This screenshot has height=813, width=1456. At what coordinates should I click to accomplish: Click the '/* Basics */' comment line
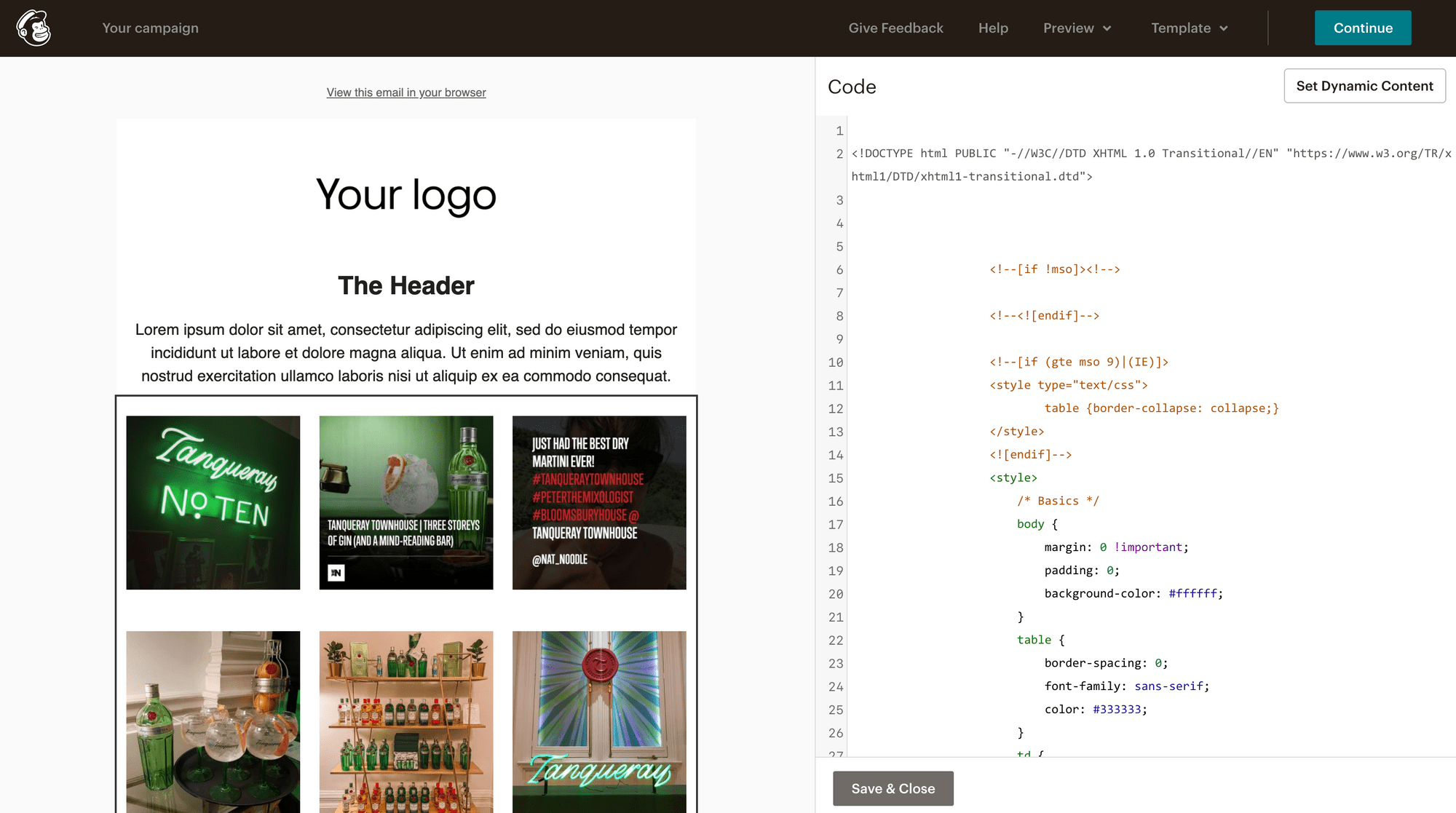coord(1058,501)
